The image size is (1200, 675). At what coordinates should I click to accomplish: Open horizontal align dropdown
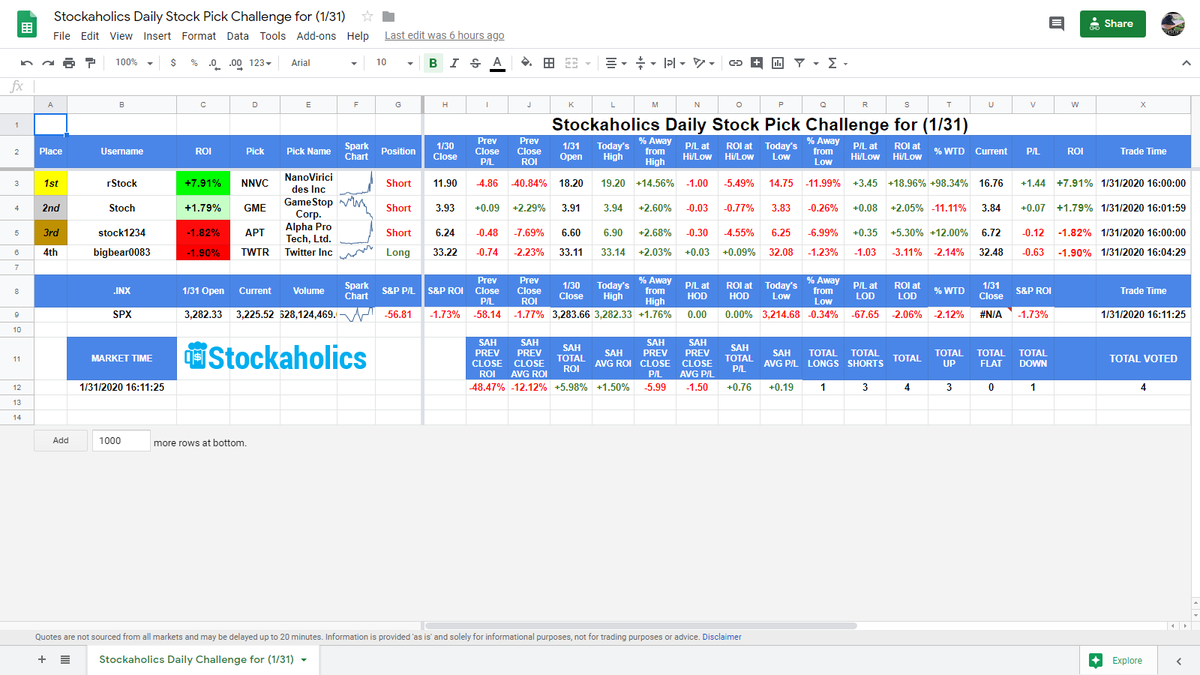tap(616, 63)
